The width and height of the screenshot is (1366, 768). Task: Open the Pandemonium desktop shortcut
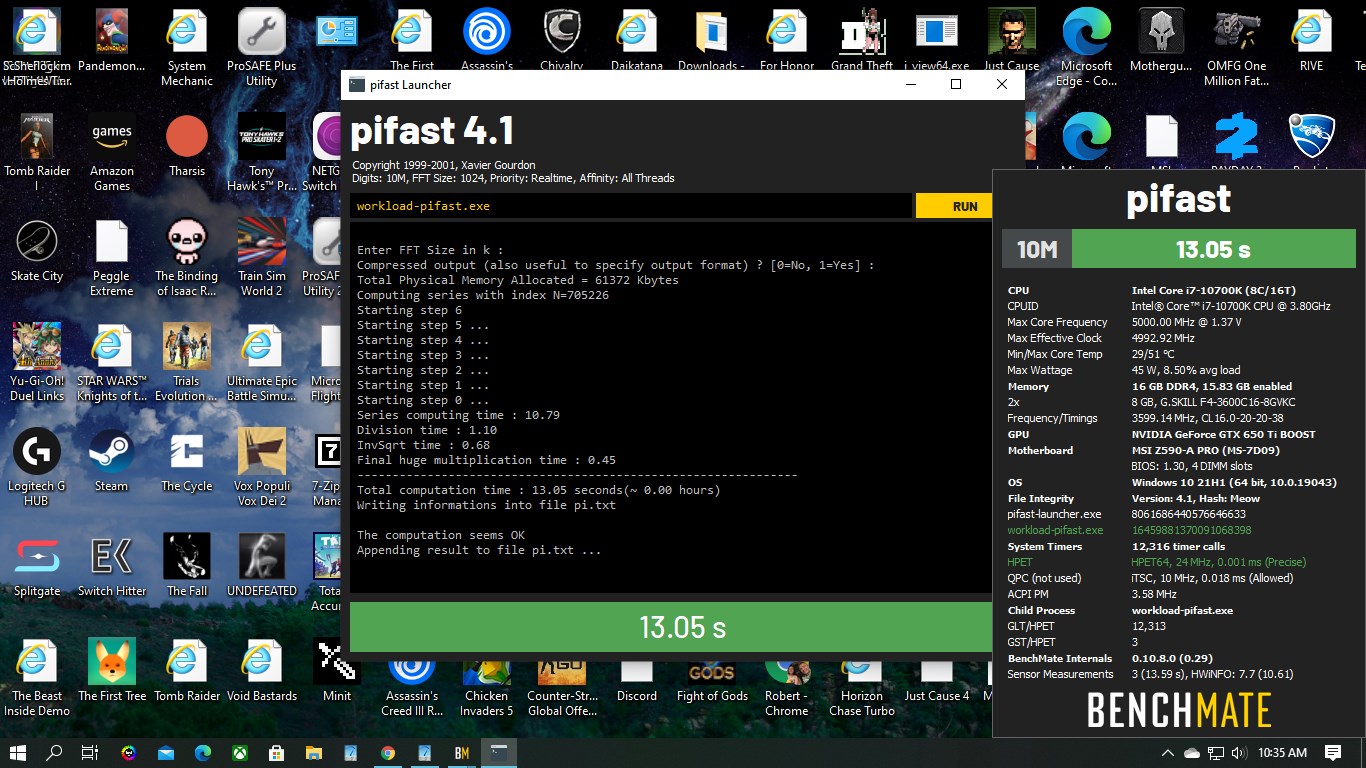click(112, 40)
